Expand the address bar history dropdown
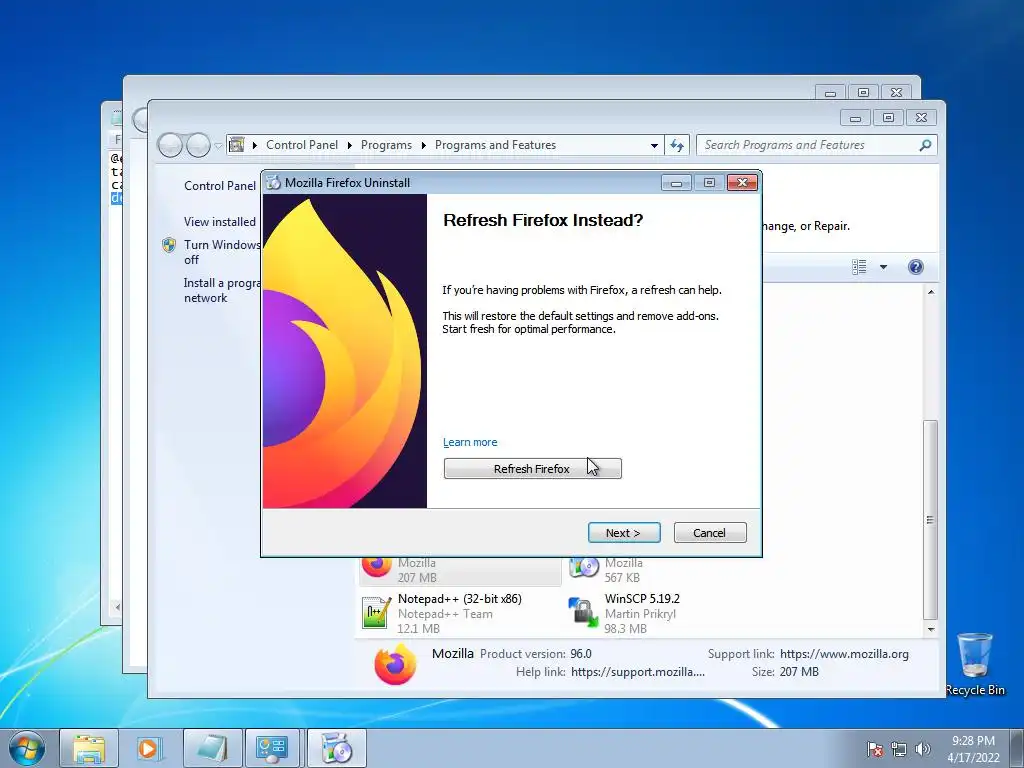Image resolution: width=1024 pixels, height=768 pixels. click(654, 146)
